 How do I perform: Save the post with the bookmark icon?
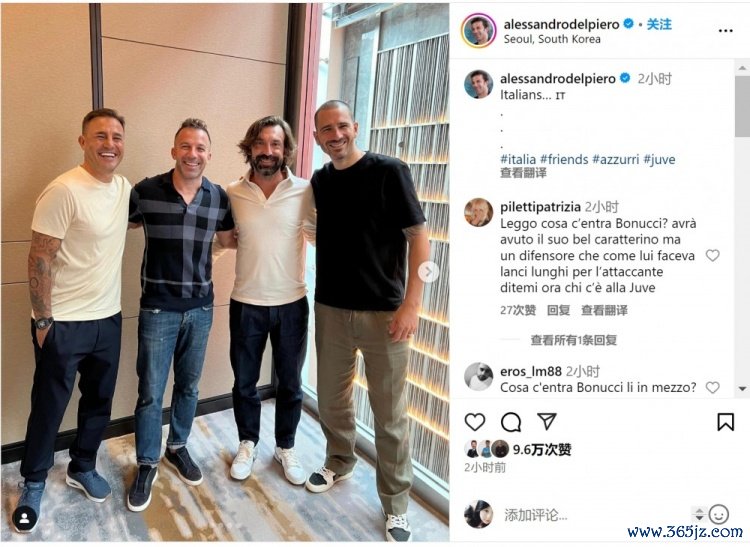(x=725, y=422)
